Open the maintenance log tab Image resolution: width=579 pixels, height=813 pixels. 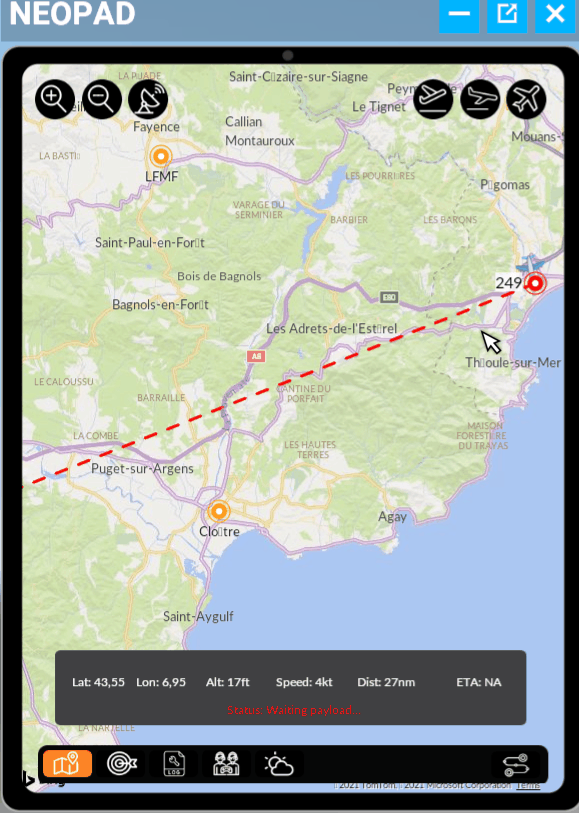click(174, 764)
